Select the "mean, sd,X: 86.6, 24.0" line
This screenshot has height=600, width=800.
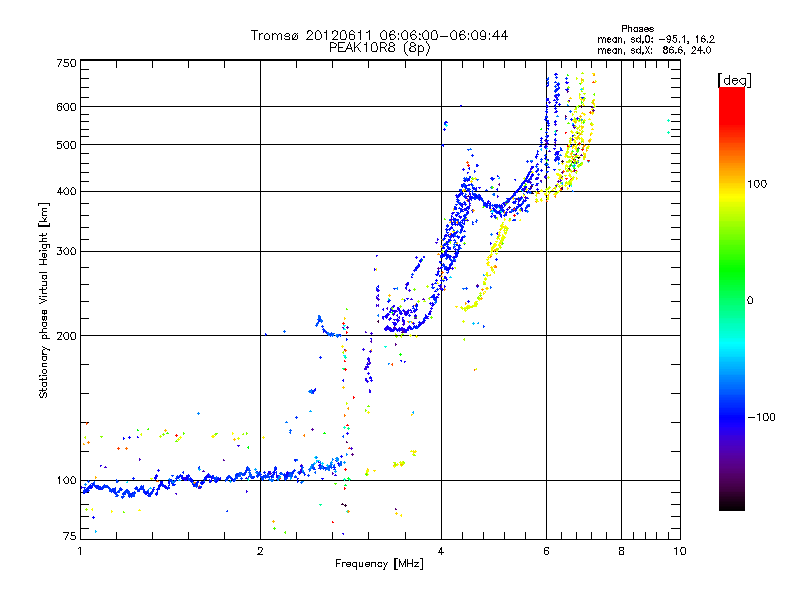[x=654, y=50]
